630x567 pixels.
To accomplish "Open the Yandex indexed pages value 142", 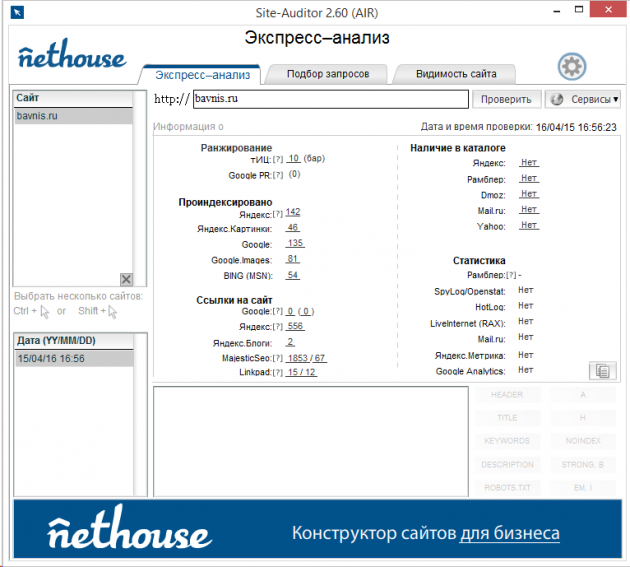I will point(292,212).
